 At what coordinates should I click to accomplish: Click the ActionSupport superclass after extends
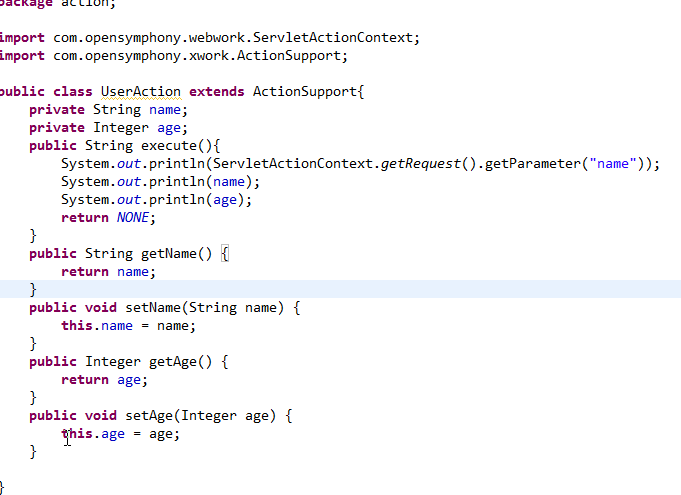point(304,92)
